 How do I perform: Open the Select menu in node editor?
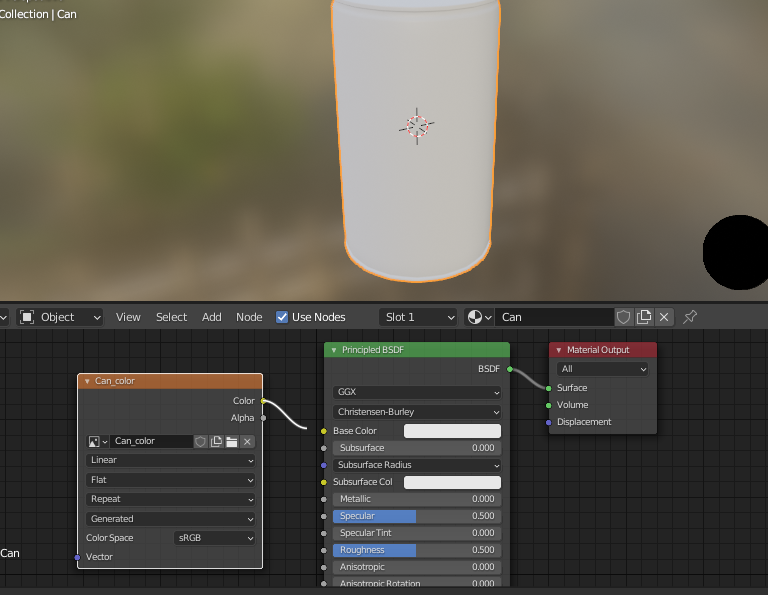(x=171, y=317)
